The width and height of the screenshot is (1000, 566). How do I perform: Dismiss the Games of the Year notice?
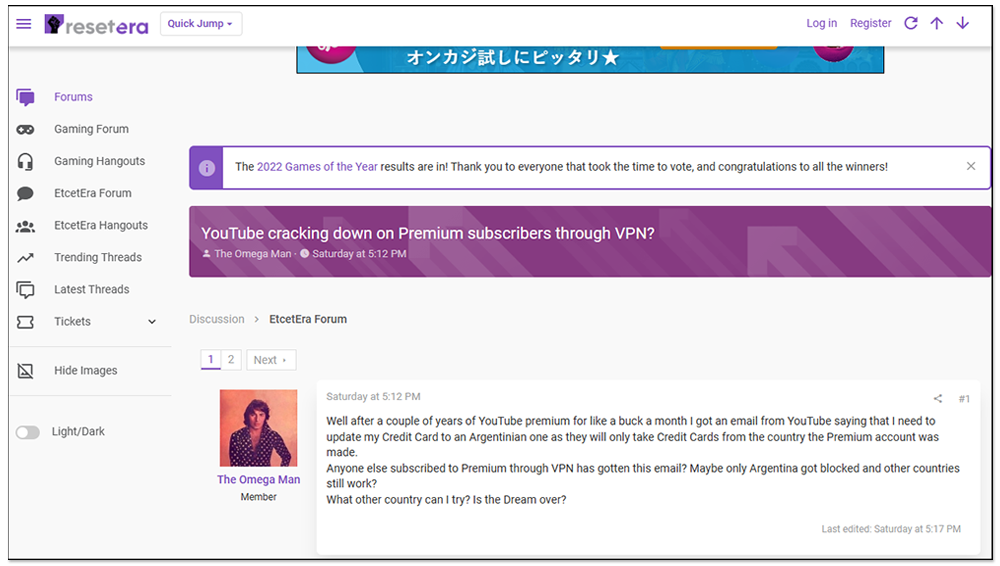(x=970, y=167)
